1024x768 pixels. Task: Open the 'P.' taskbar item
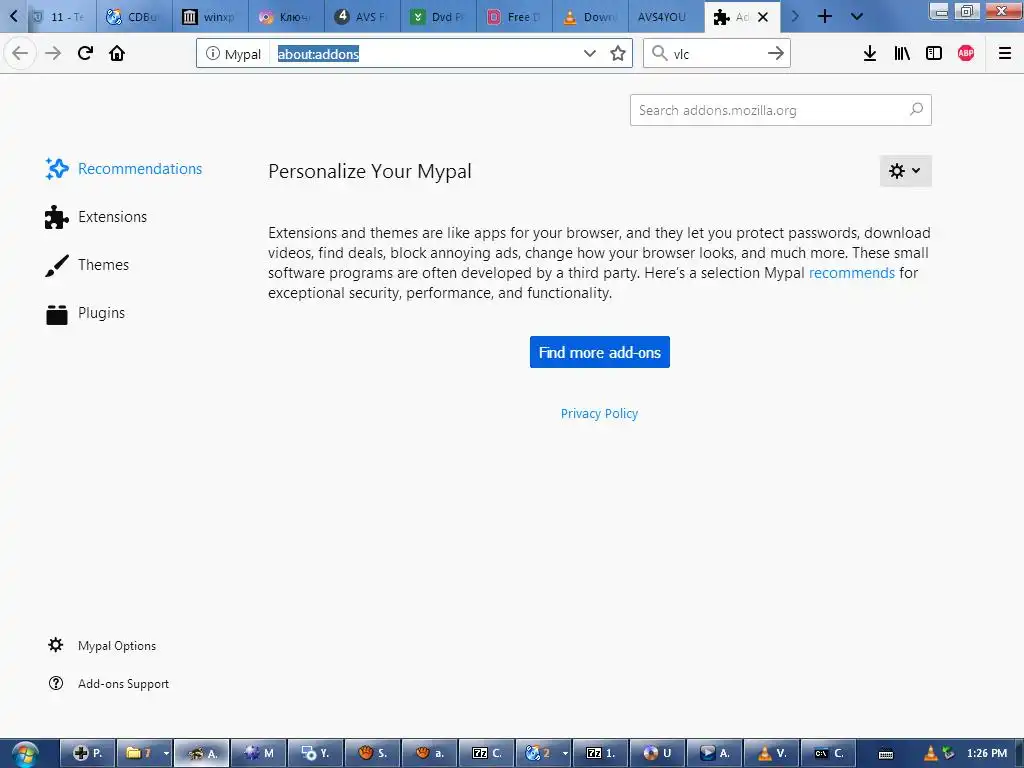[x=88, y=754]
